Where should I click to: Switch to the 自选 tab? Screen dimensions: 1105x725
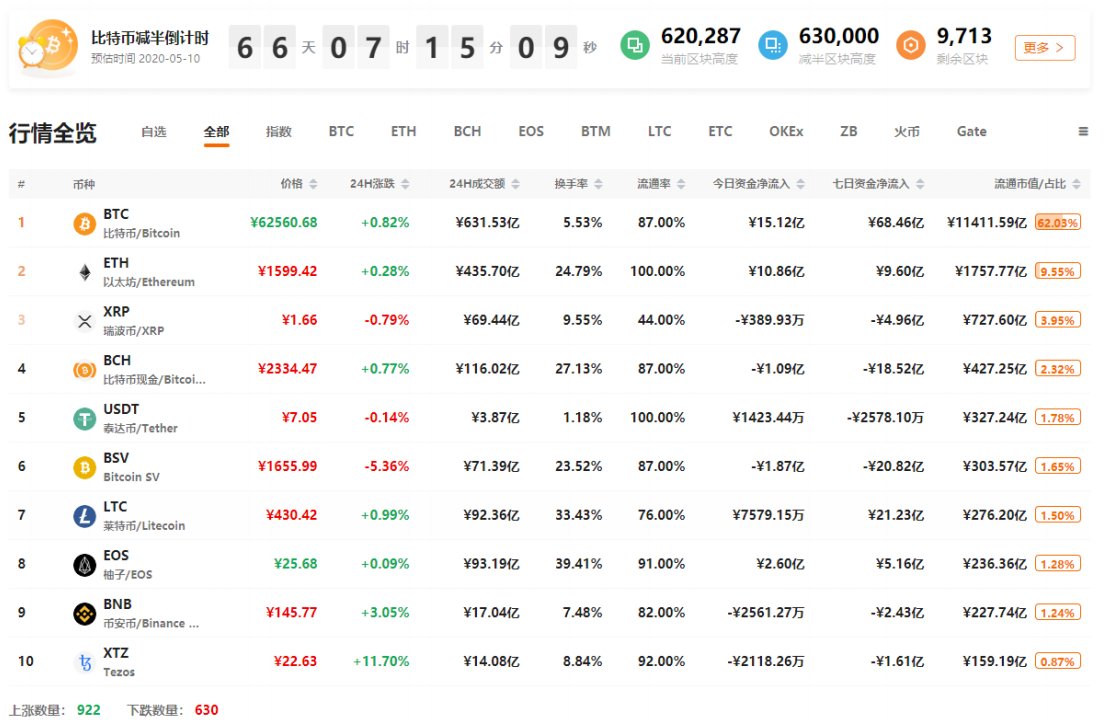click(x=154, y=132)
